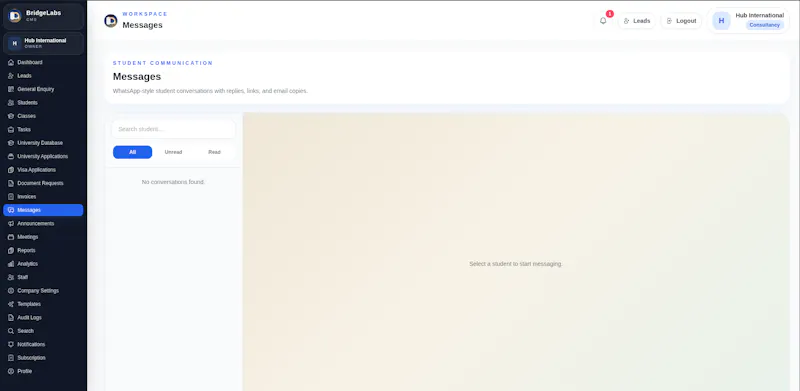Go to the Subscription menu label
Image resolution: width=800 pixels, height=391 pixels.
31,358
